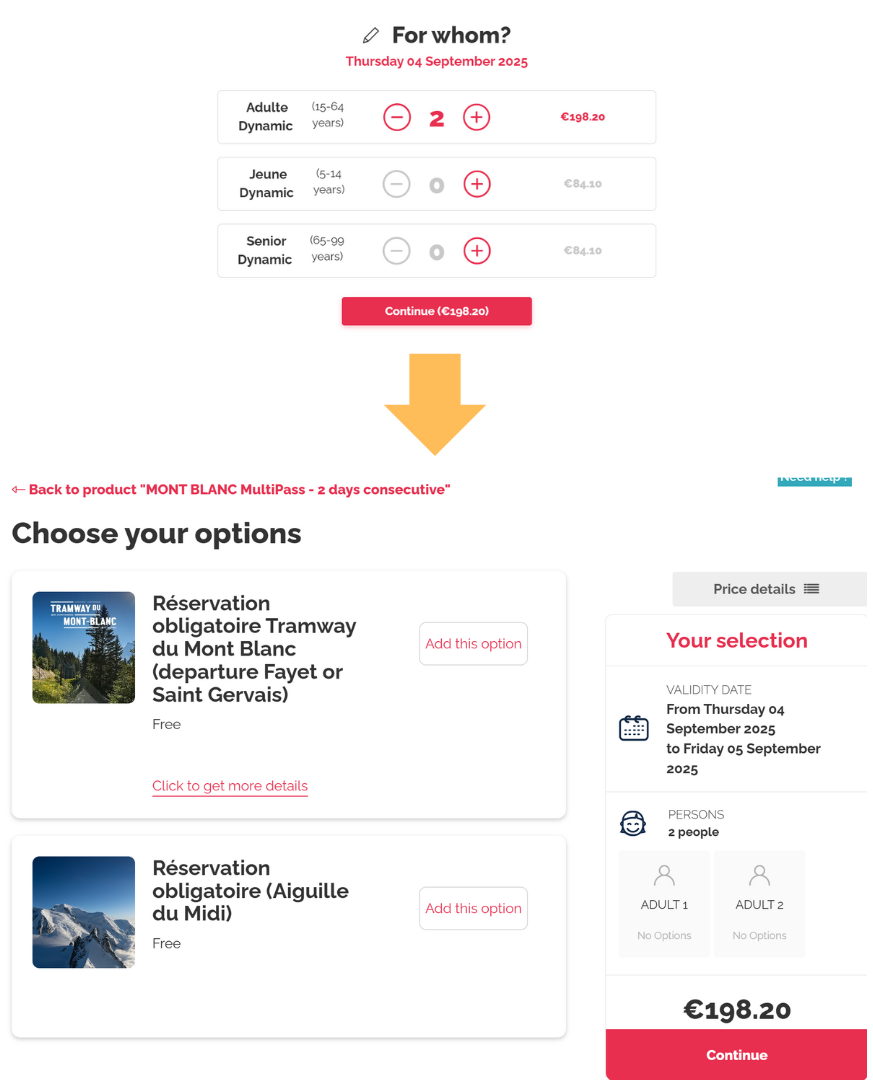This screenshot has height=1080, width=873.
Task: Add Aiguille du Midi reservation option
Action: (x=473, y=908)
